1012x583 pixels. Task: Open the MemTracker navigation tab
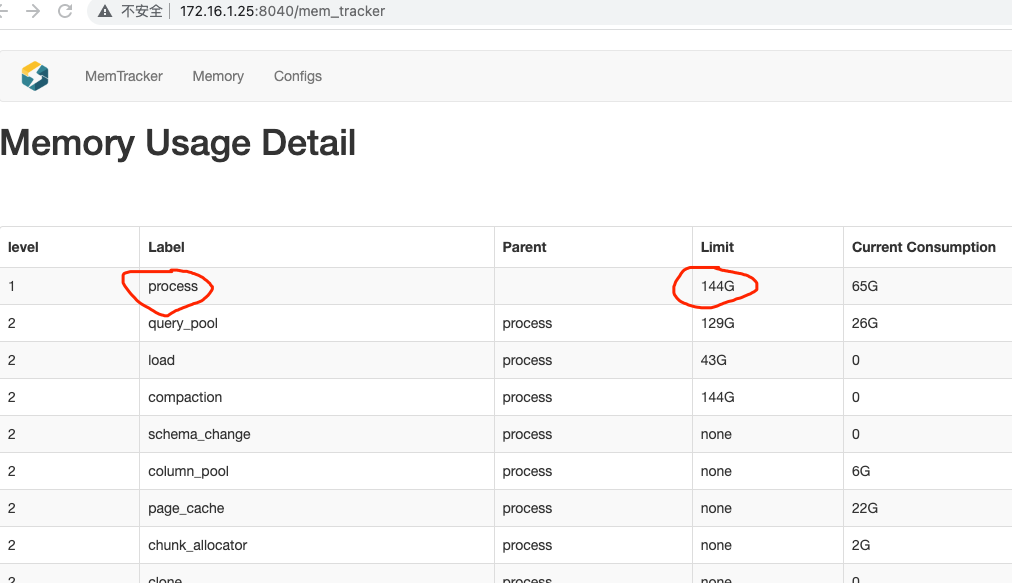tap(124, 76)
